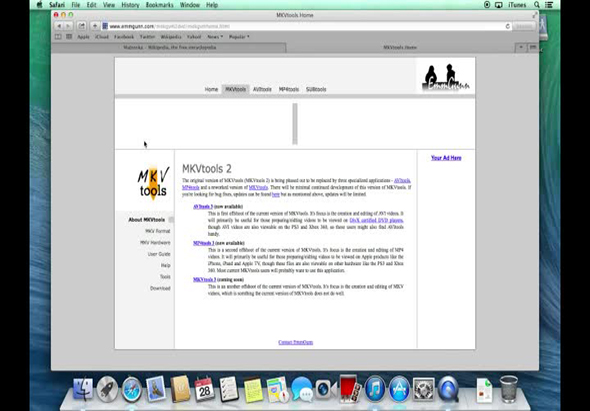Viewport: 590px width, 411px height.
Task: Open Reminders checklist icon in Dock
Action: point(229,389)
